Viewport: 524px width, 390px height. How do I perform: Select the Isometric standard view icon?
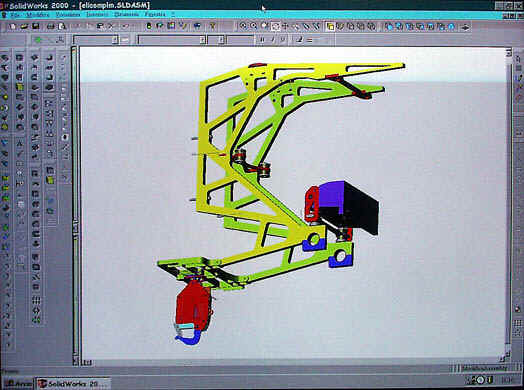452,26
